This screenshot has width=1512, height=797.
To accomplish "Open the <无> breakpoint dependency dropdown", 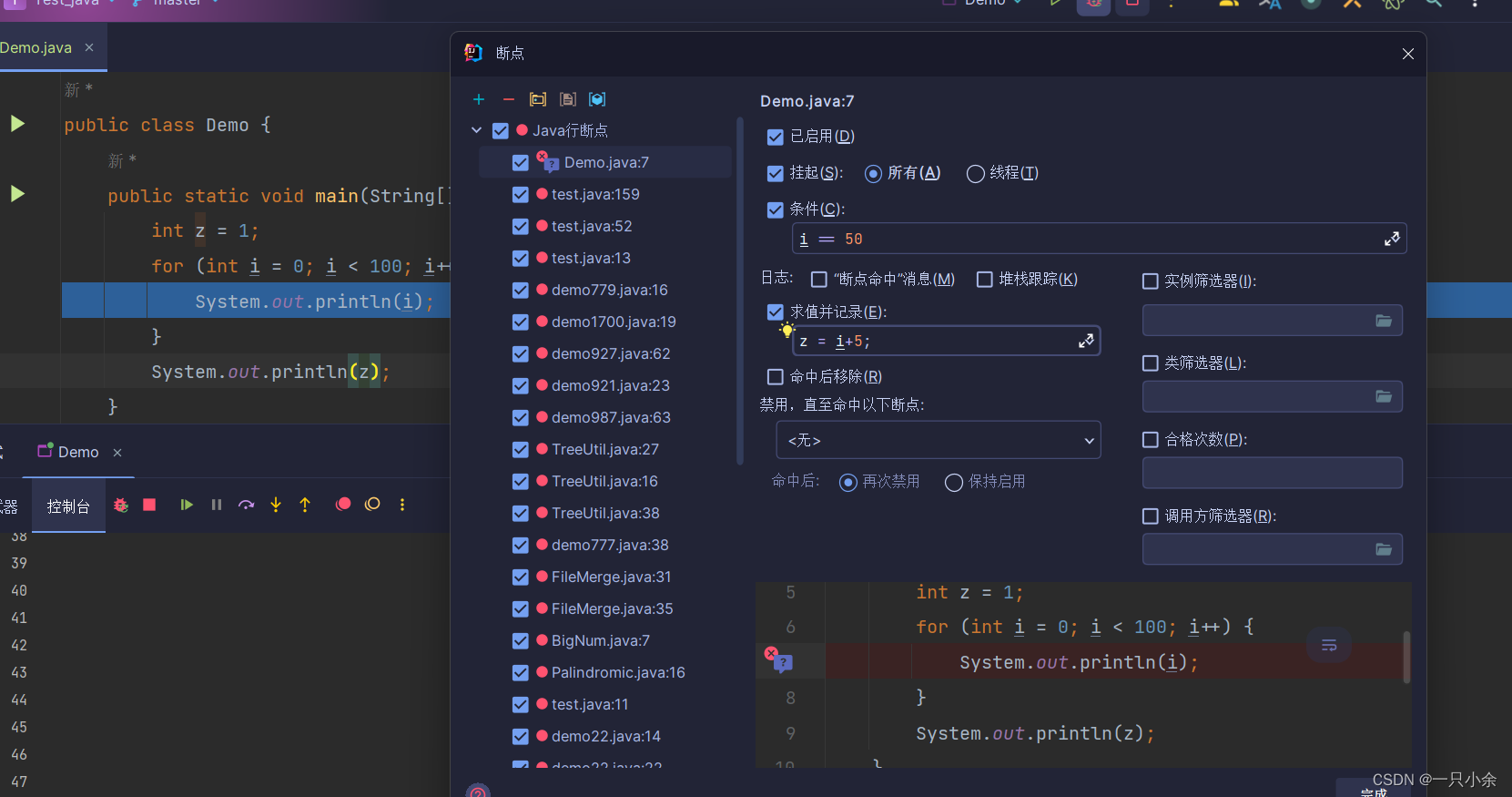I will click(x=939, y=440).
